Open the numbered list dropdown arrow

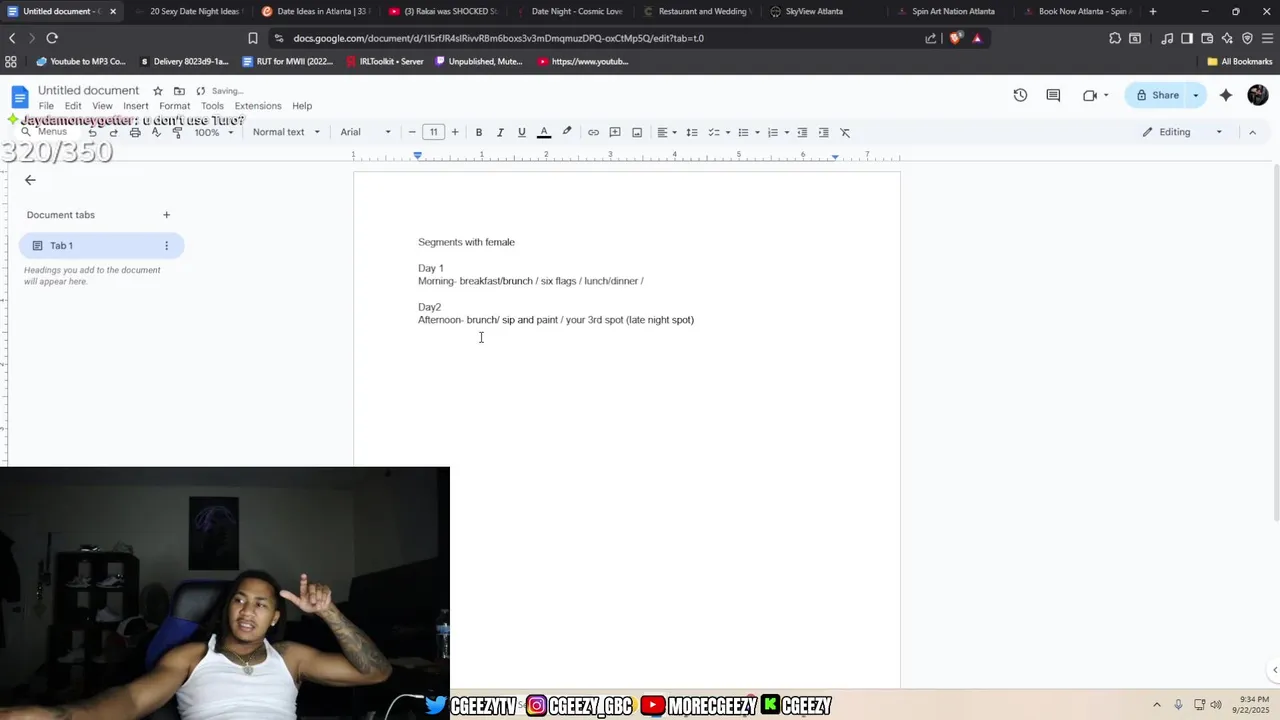(787, 132)
